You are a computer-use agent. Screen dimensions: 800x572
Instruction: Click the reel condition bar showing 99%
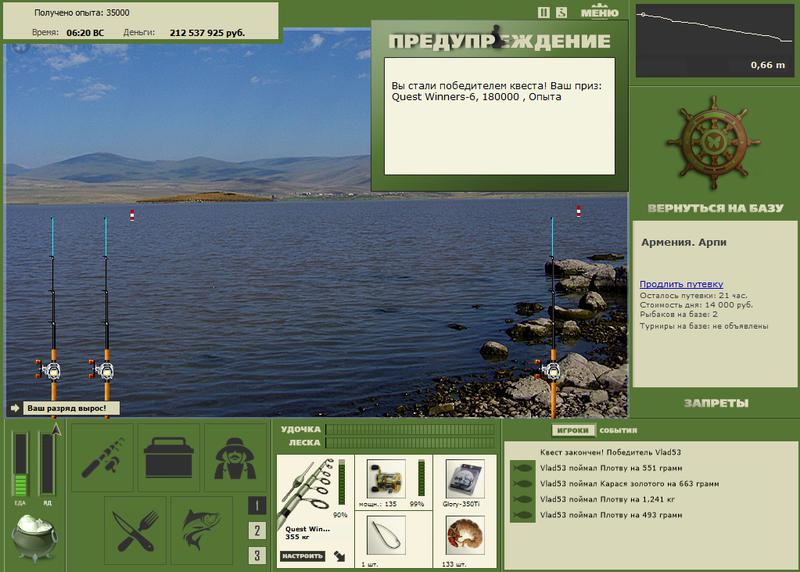tap(421, 478)
